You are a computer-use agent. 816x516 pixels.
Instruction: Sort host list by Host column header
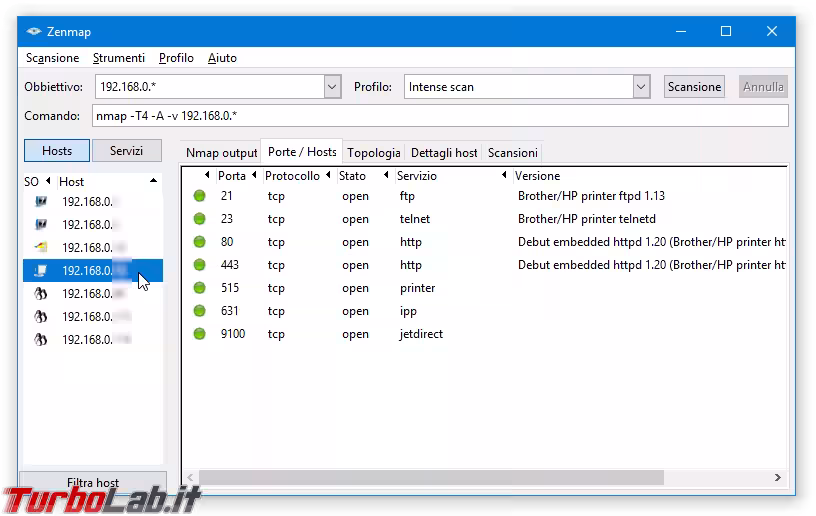(x=71, y=182)
